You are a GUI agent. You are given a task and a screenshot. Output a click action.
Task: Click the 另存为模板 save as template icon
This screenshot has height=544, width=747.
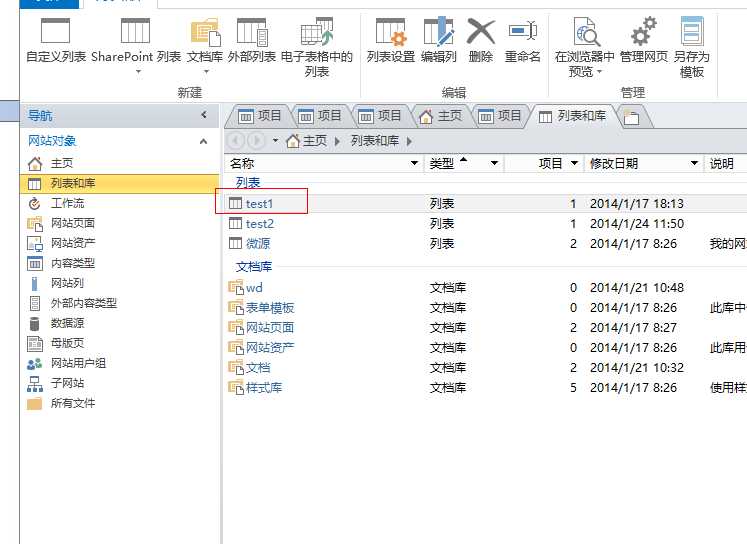pos(692,31)
